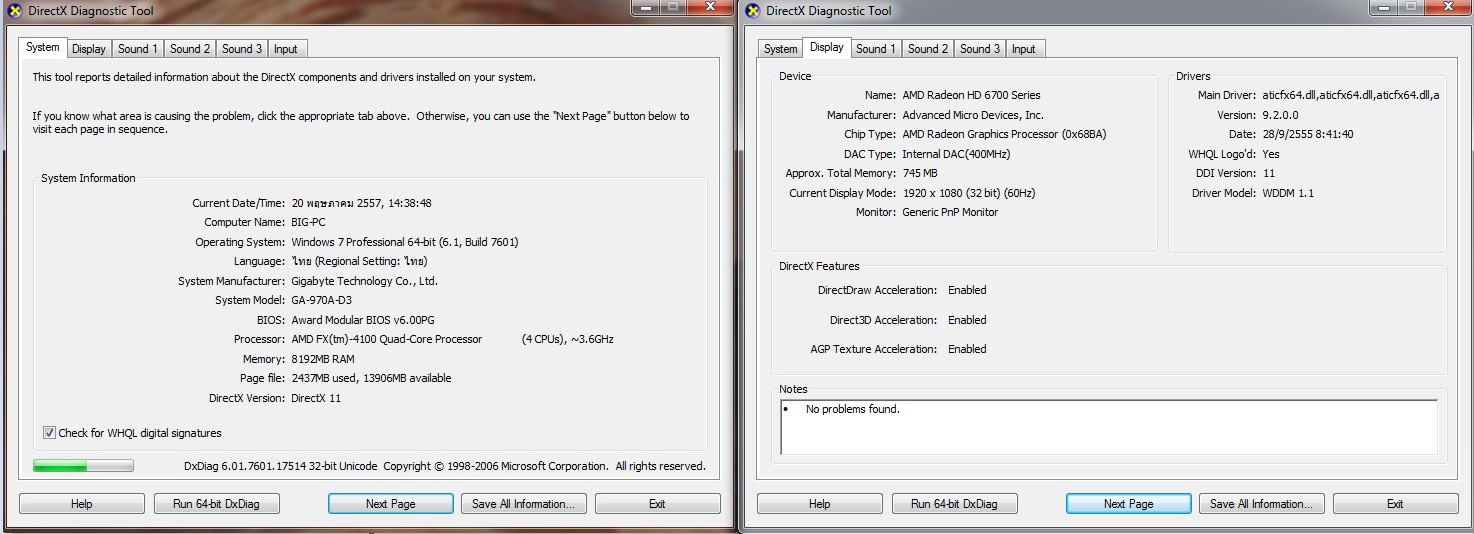Open the Sound 1 tab in left window
The image size is (1474, 534).
137,49
